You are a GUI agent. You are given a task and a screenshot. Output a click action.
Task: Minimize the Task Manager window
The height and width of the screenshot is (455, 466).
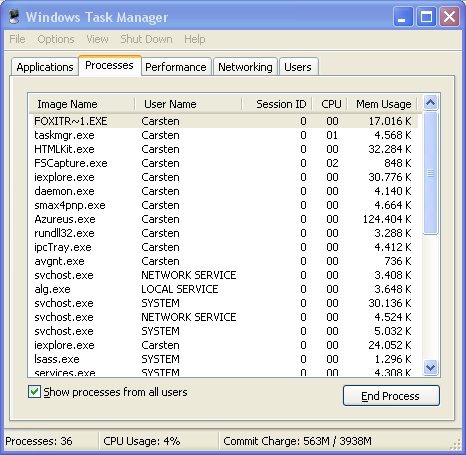point(403,17)
